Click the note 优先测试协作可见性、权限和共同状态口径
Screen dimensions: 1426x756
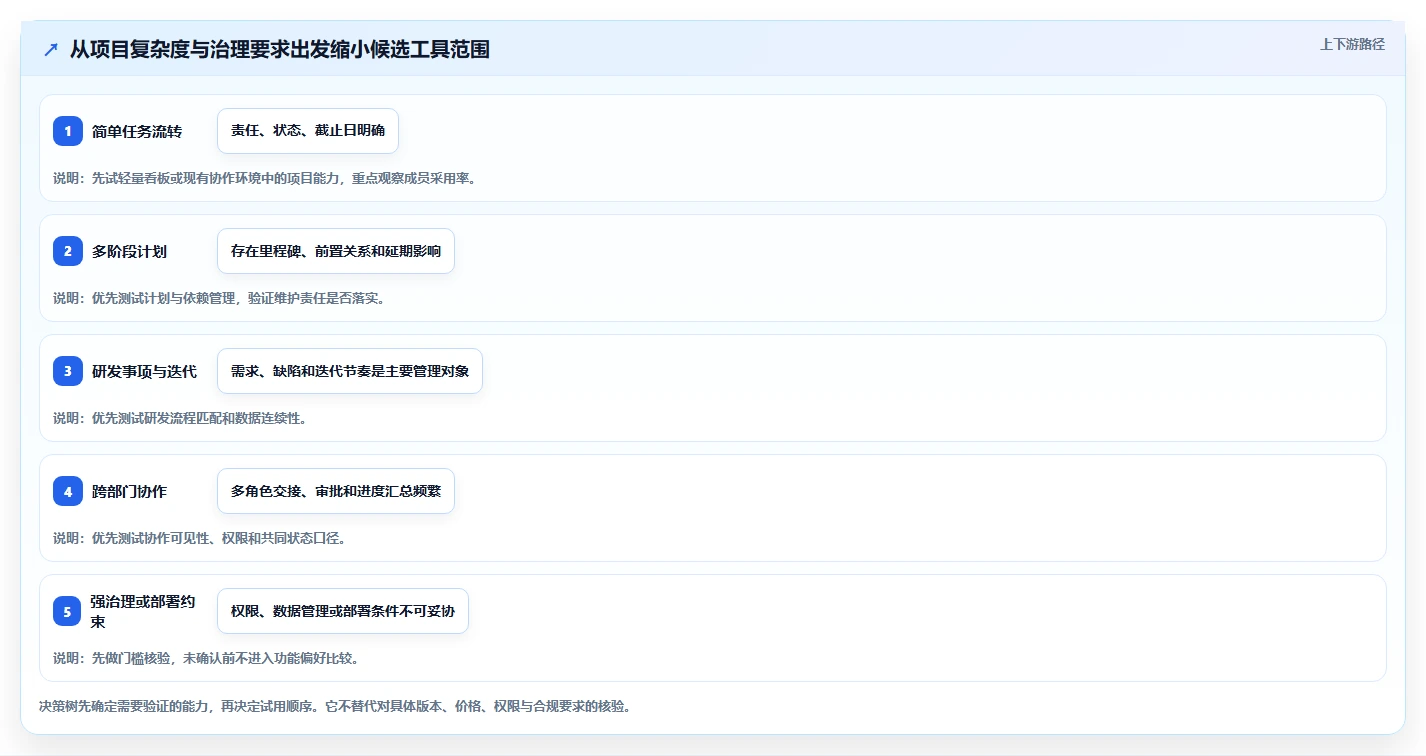click(x=200, y=538)
